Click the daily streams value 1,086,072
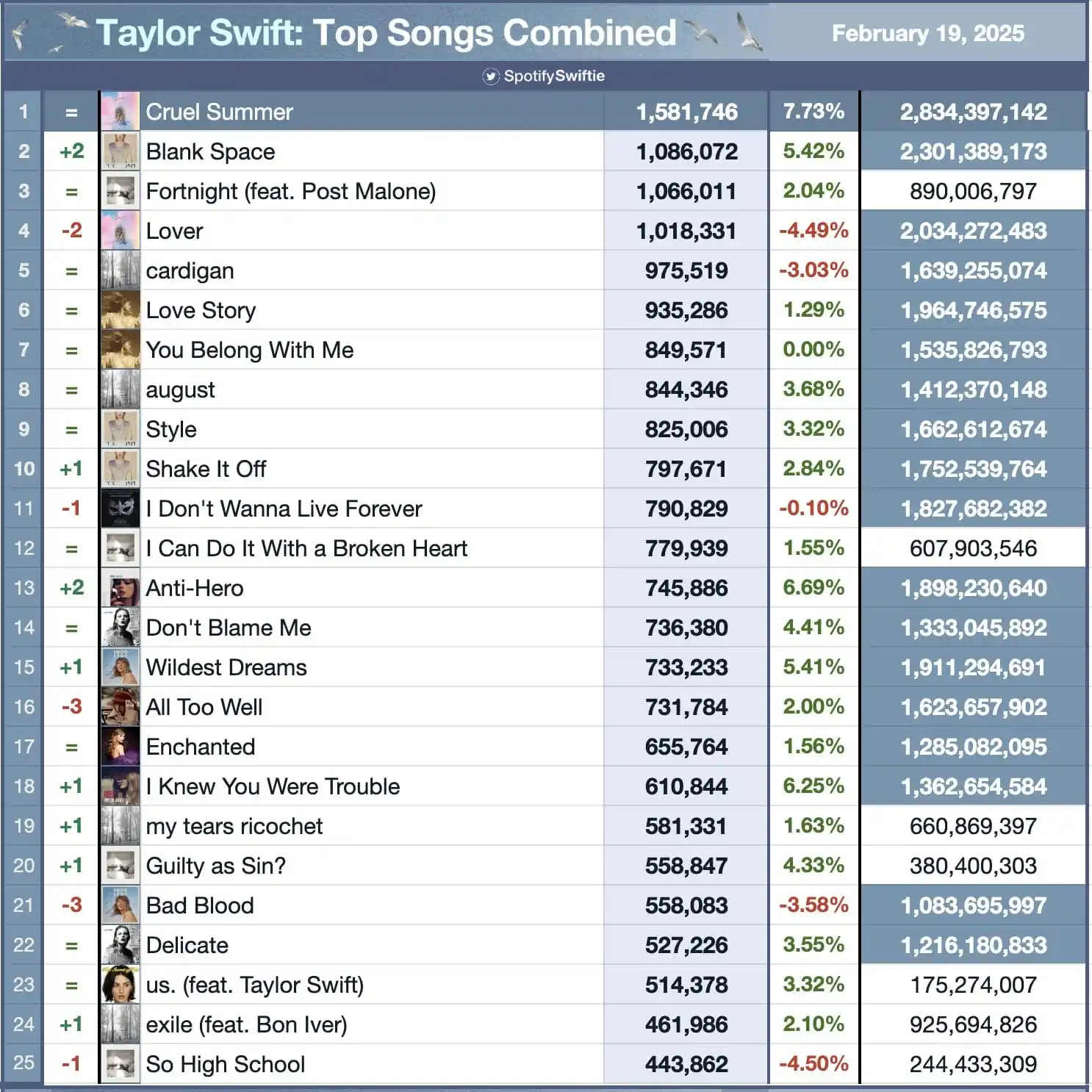 pyautogui.click(x=686, y=151)
